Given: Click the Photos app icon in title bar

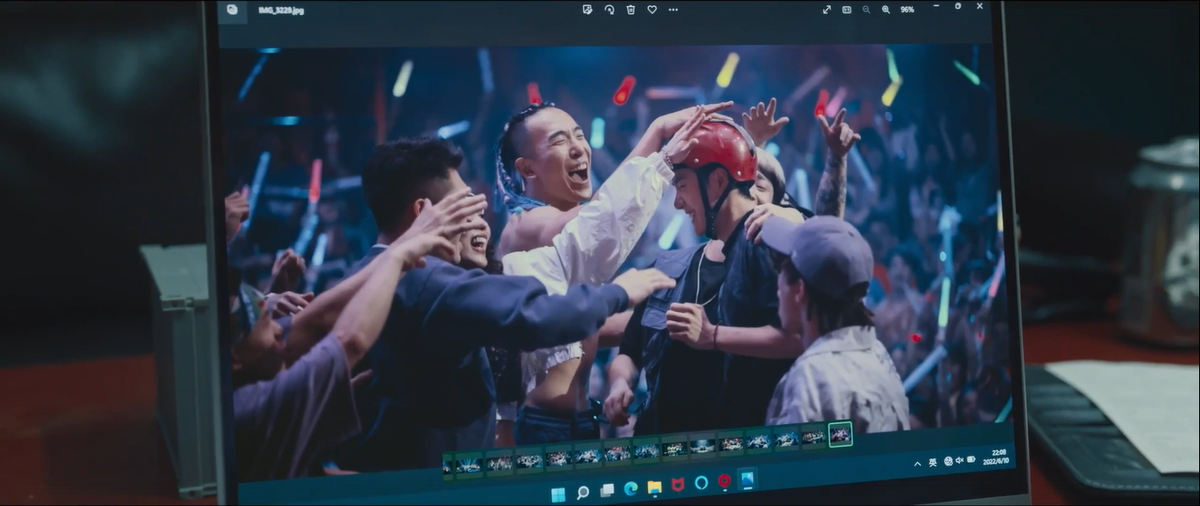Looking at the screenshot, I should [x=232, y=9].
